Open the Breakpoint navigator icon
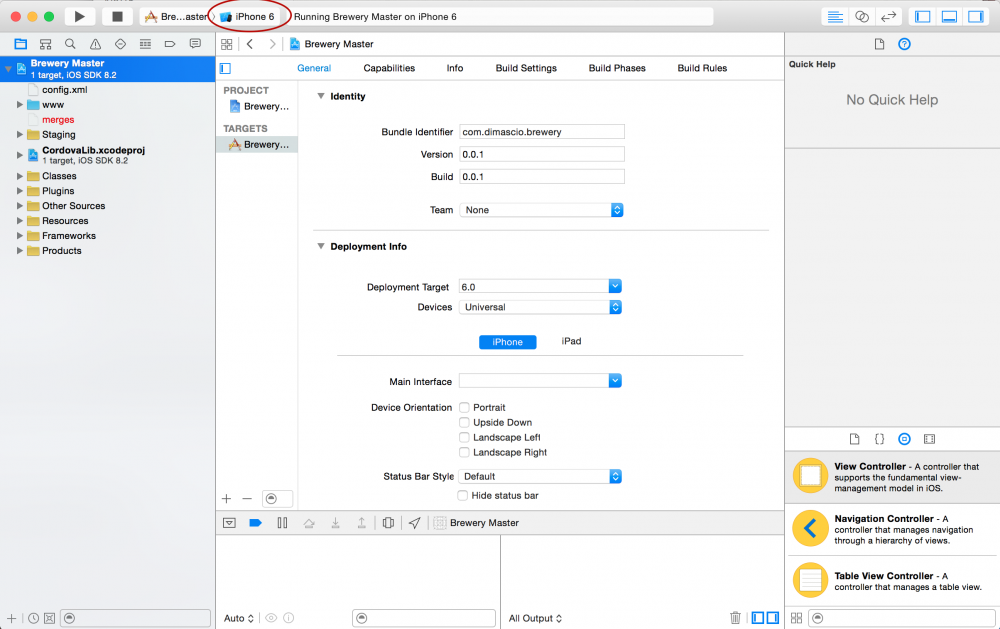 170,44
